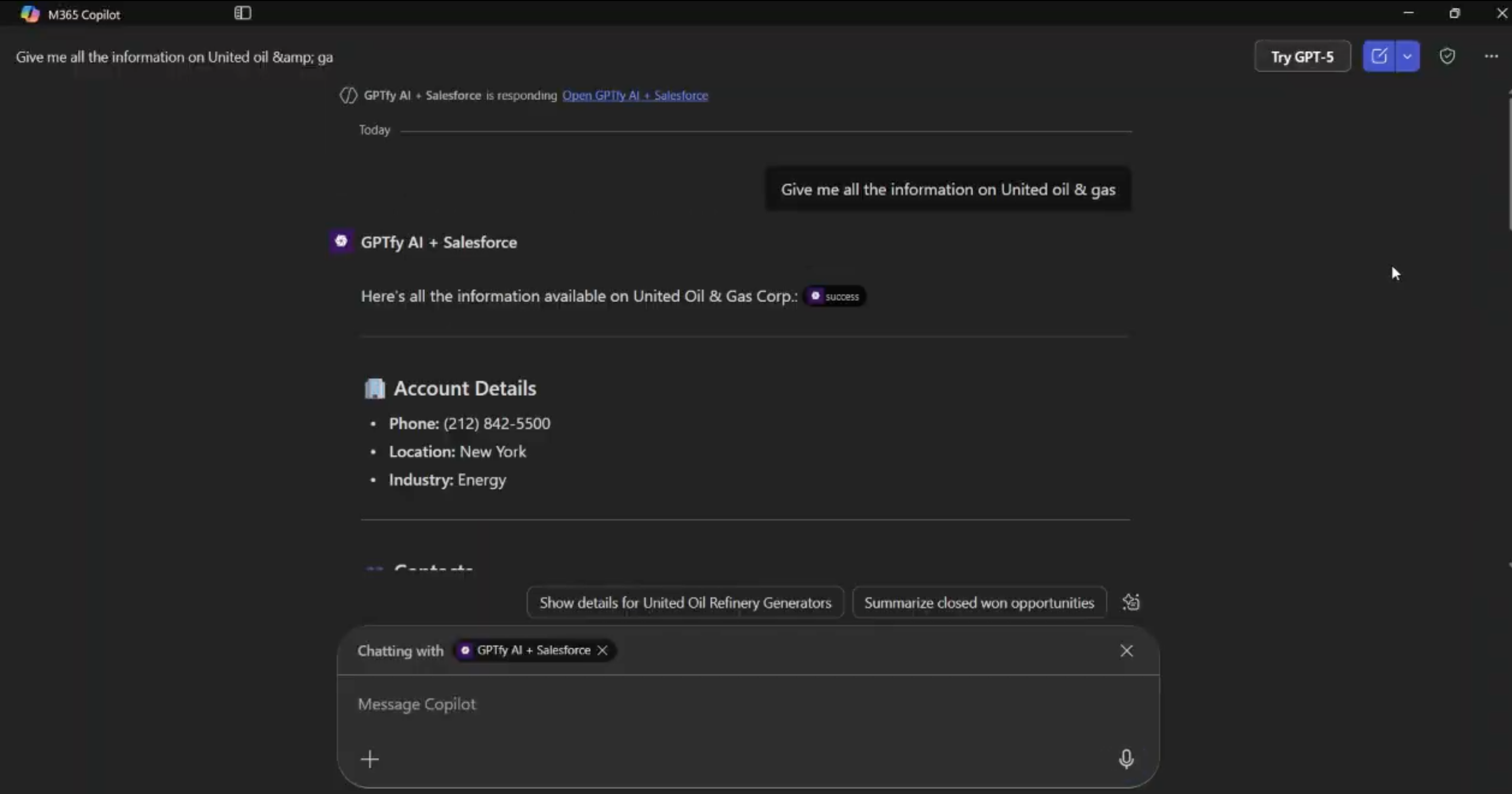The width and height of the screenshot is (1512, 794).
Task: Open the more options ellipsis menu
Action: pyautogui.click(x=1492, y=56)
